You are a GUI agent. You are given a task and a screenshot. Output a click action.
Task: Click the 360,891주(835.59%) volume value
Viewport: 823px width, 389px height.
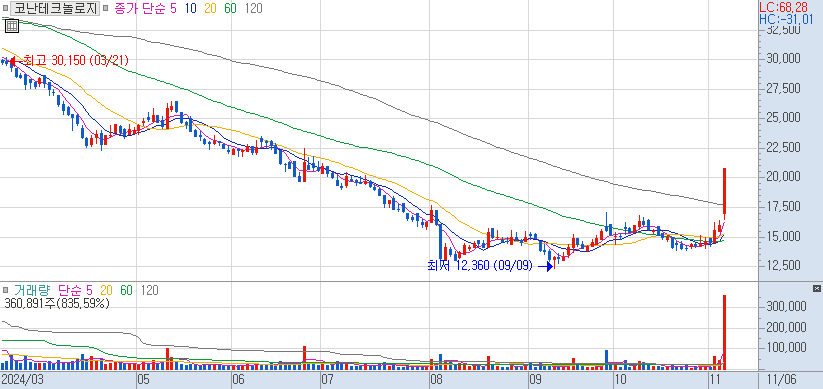coord(57,303)
